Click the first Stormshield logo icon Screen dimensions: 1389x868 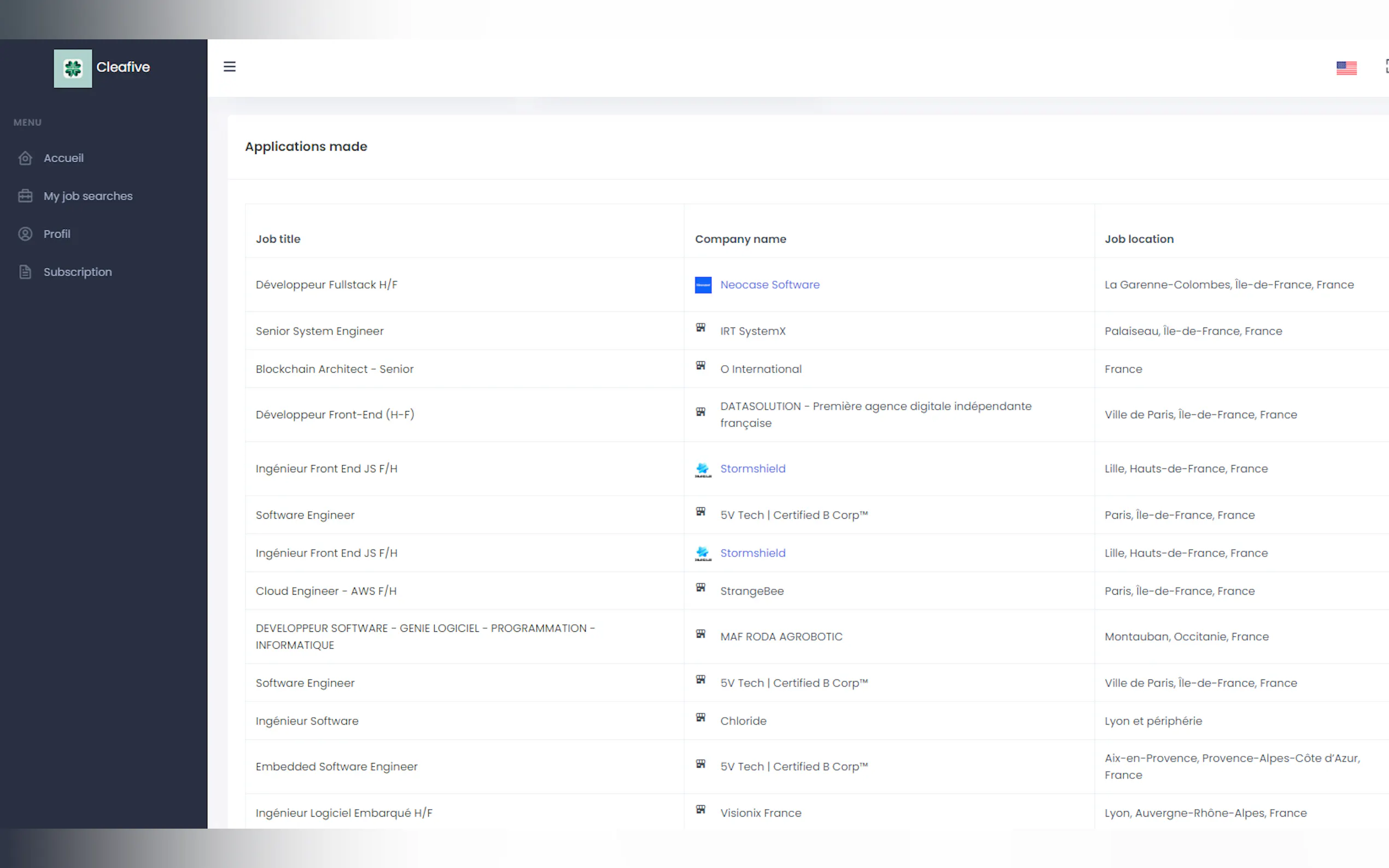coord(703,469)
